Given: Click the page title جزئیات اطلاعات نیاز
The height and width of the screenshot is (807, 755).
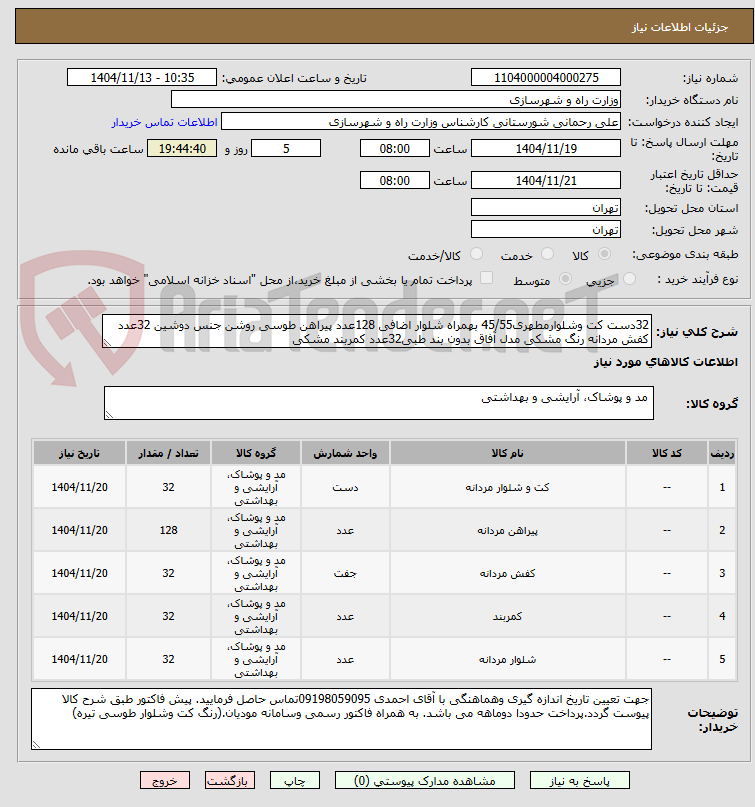Looking at the screenshot, I should pyautogui.click(x=680, y=27).
